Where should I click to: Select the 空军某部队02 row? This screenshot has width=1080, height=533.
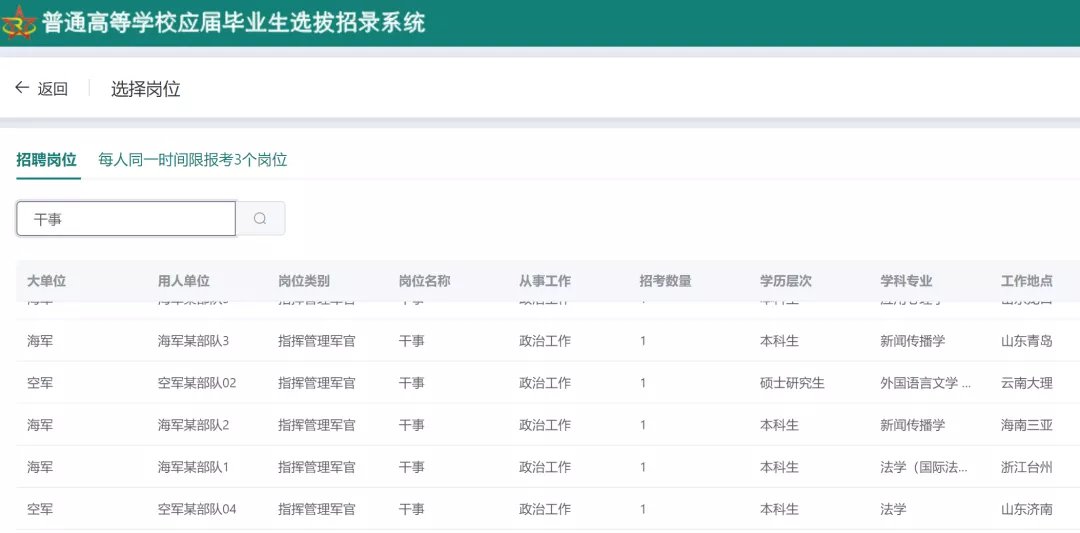point(548,383)
